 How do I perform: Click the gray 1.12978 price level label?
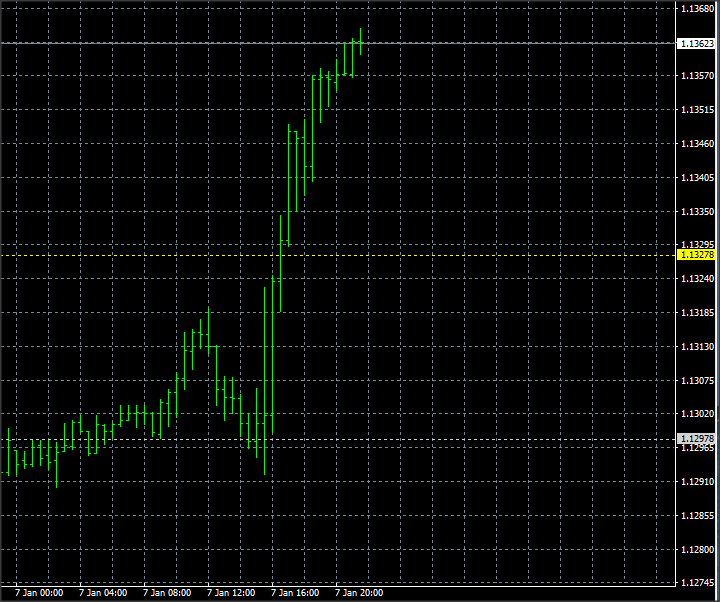point(696,439)
